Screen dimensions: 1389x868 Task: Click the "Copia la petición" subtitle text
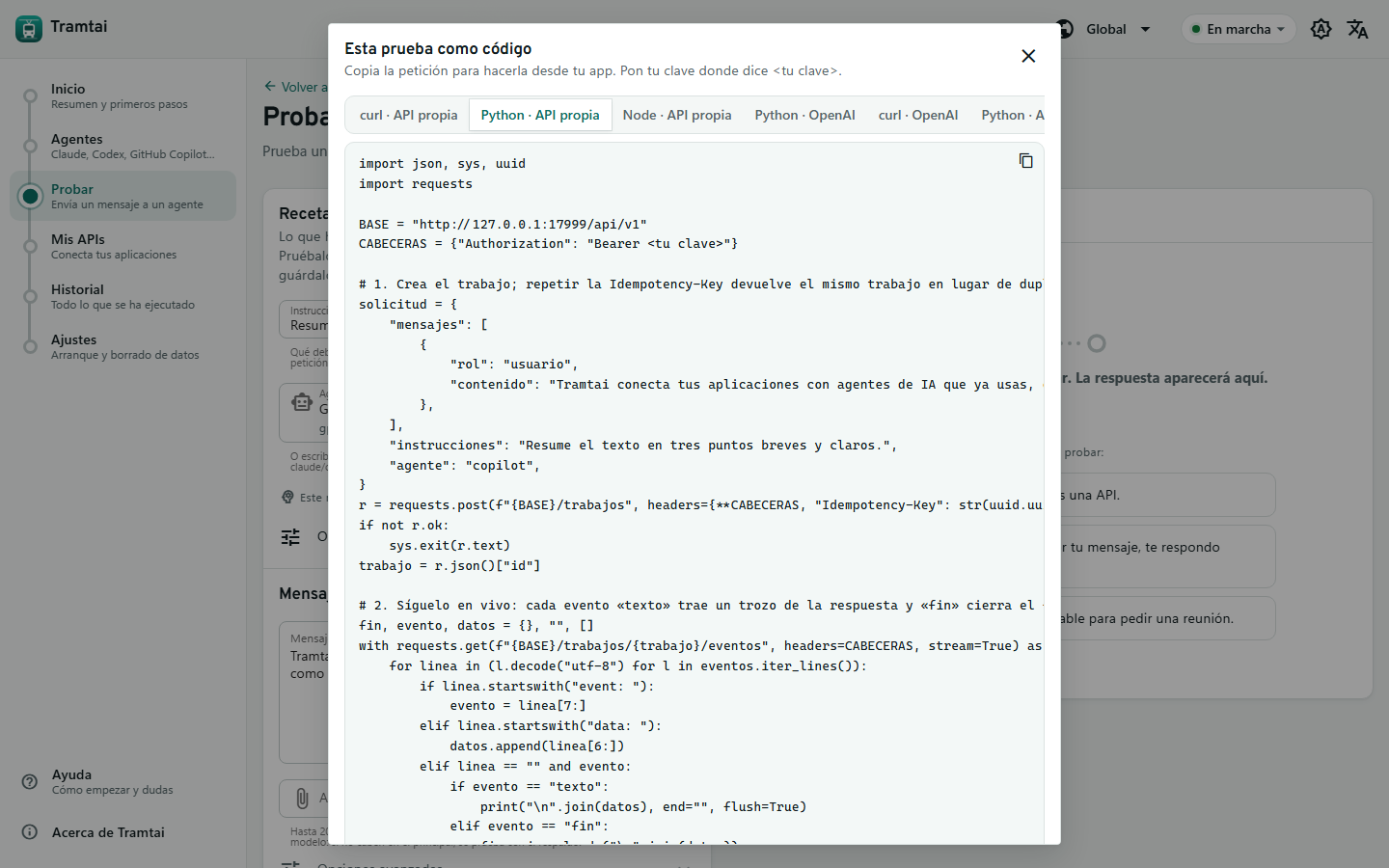[592, 70]
